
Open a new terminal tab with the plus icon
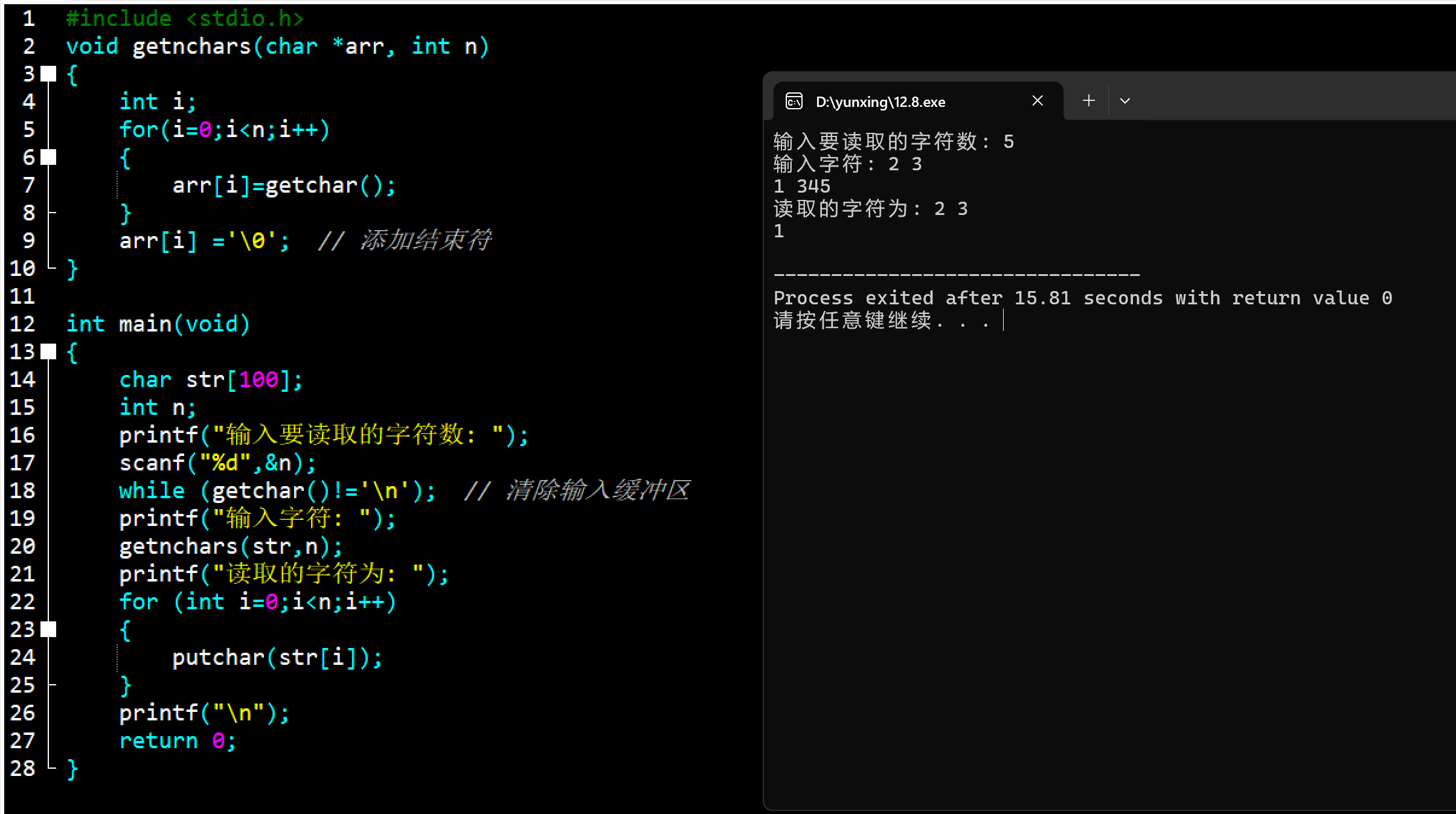(x=1088, y=101)
